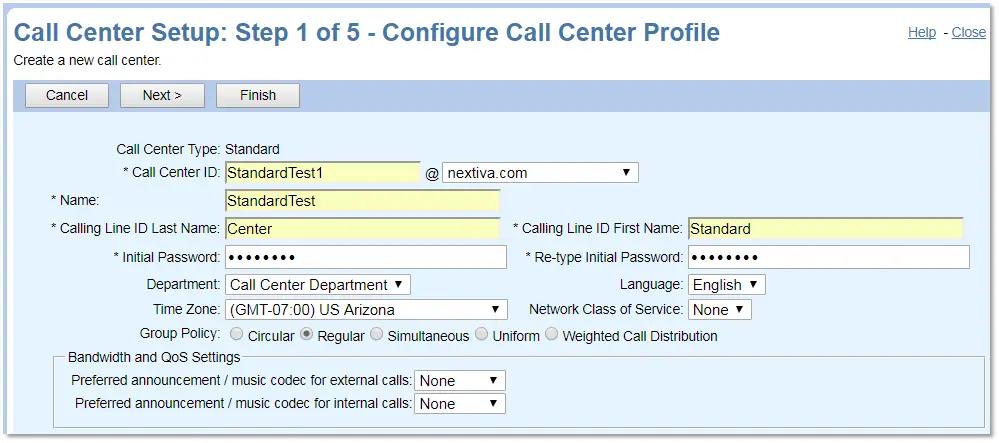Open the Help link
Image resolution: width=999 pixels, height=443 pixels.
click(x=922, y=33)
